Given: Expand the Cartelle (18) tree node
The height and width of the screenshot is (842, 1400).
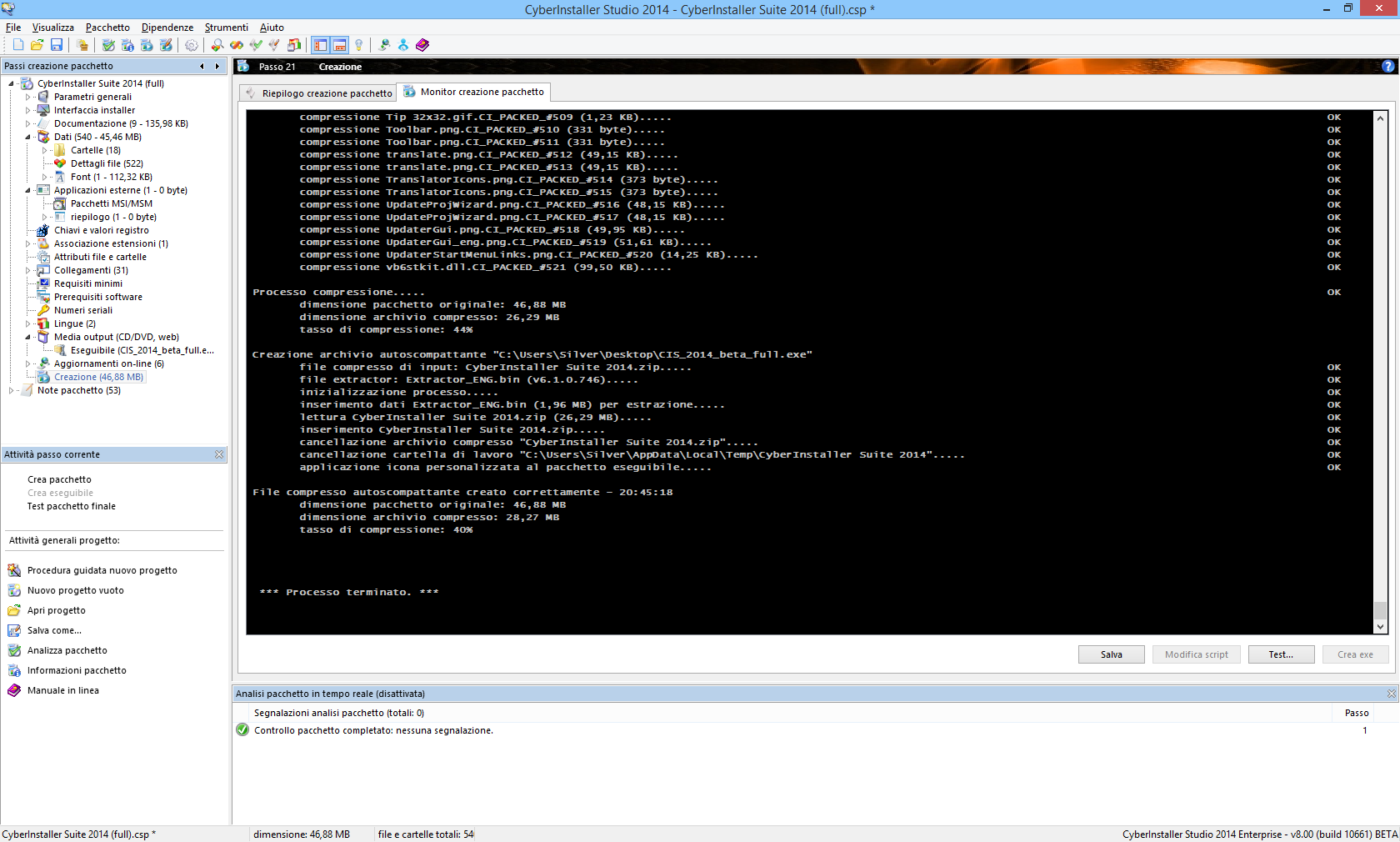Looking at the screenshot, I should 44,150.
